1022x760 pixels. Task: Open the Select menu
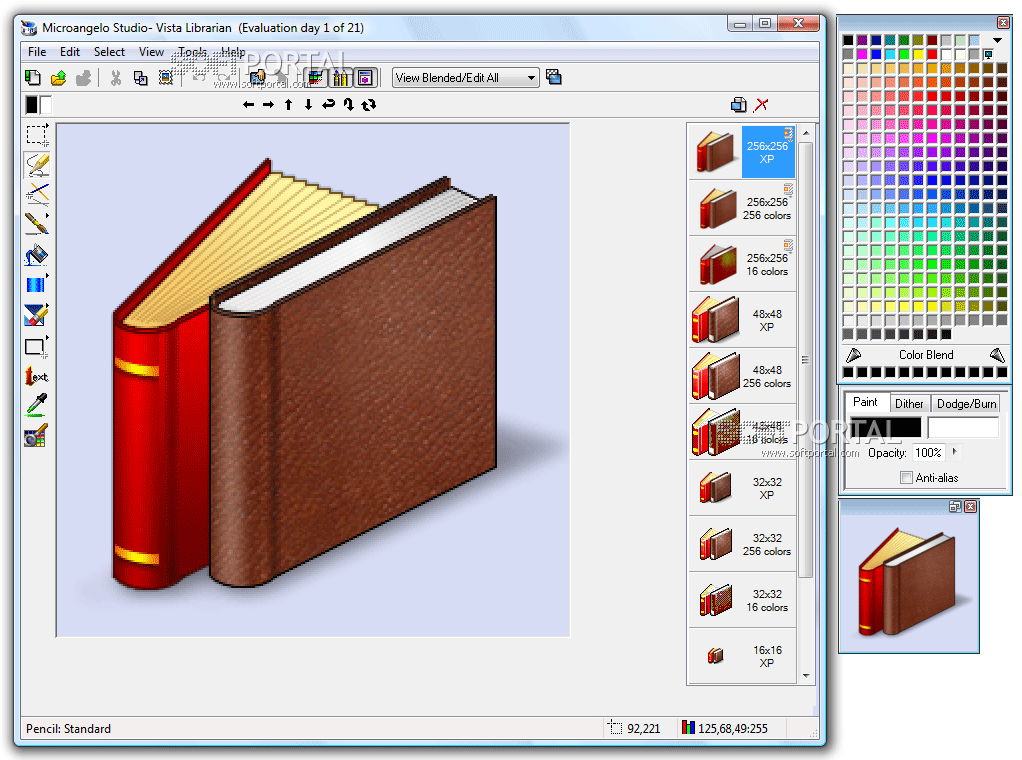click(110, 51)
